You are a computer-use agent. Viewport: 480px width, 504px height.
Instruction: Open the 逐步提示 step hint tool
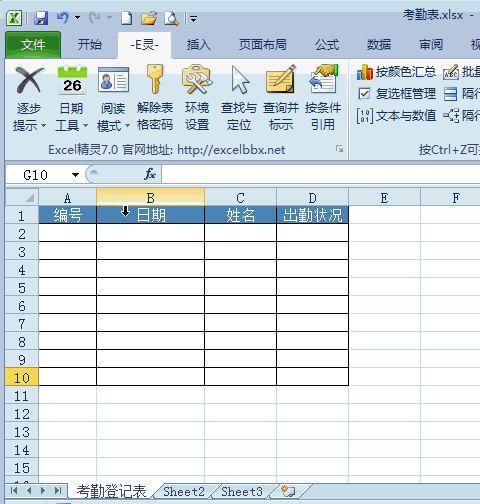29,98
